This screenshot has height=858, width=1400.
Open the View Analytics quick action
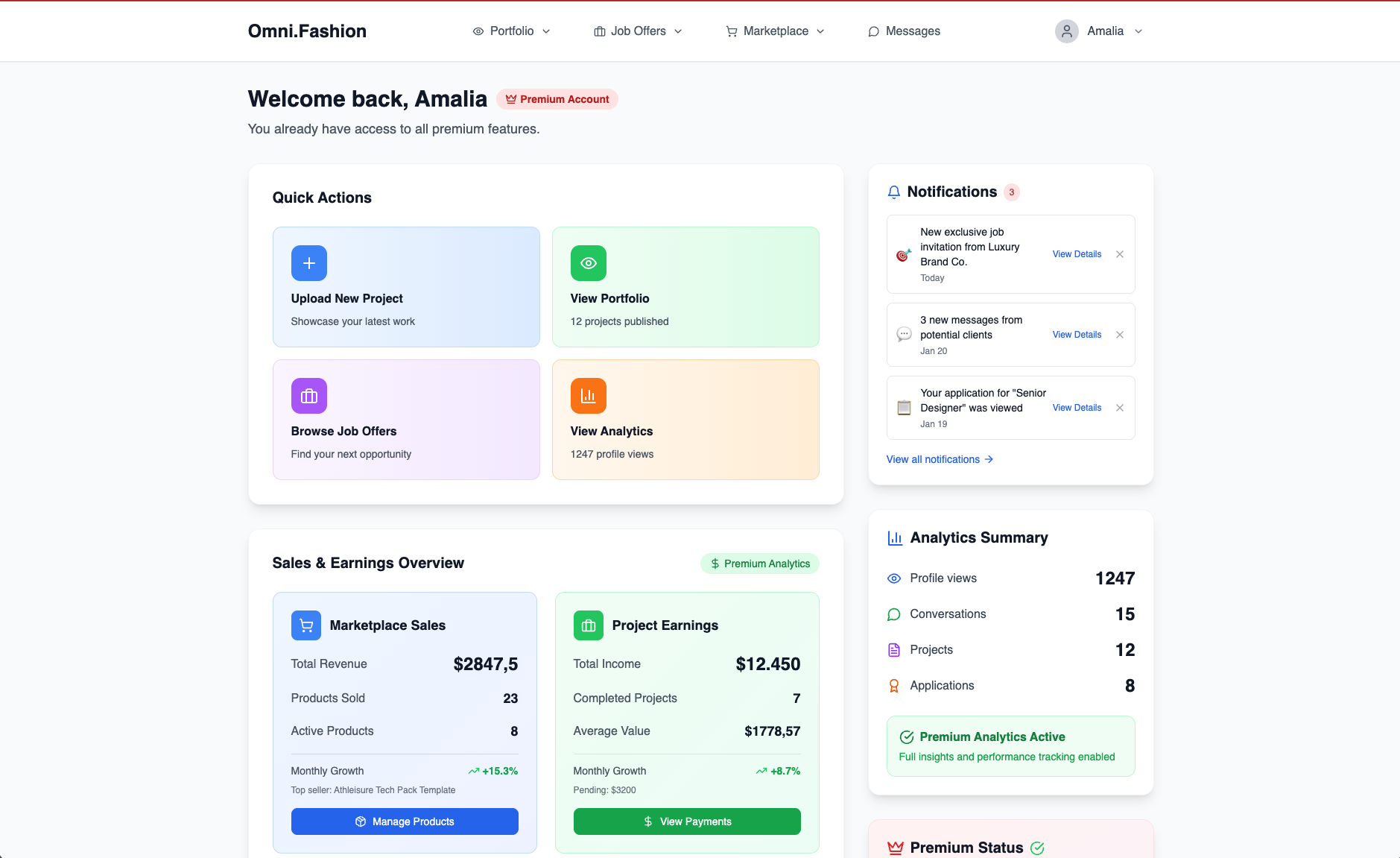click(685, 420)
